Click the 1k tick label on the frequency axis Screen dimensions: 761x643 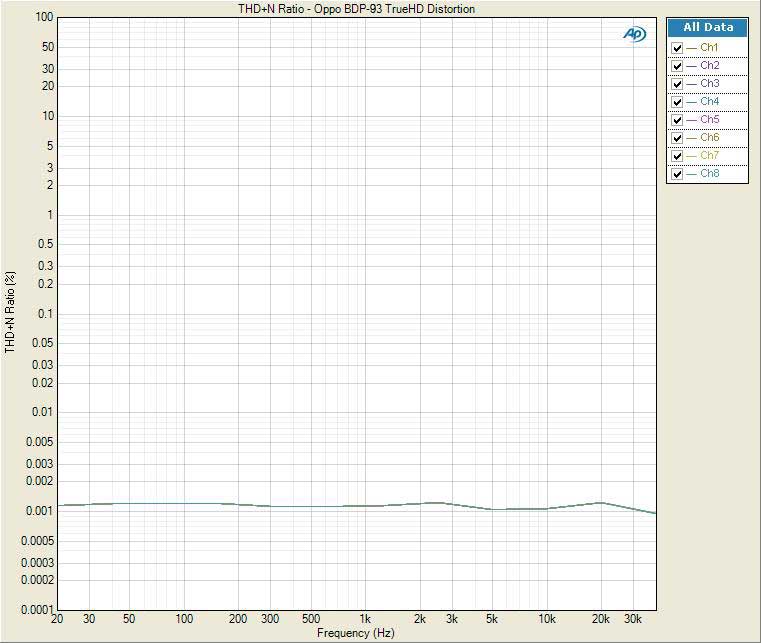(x=366, y=620)
